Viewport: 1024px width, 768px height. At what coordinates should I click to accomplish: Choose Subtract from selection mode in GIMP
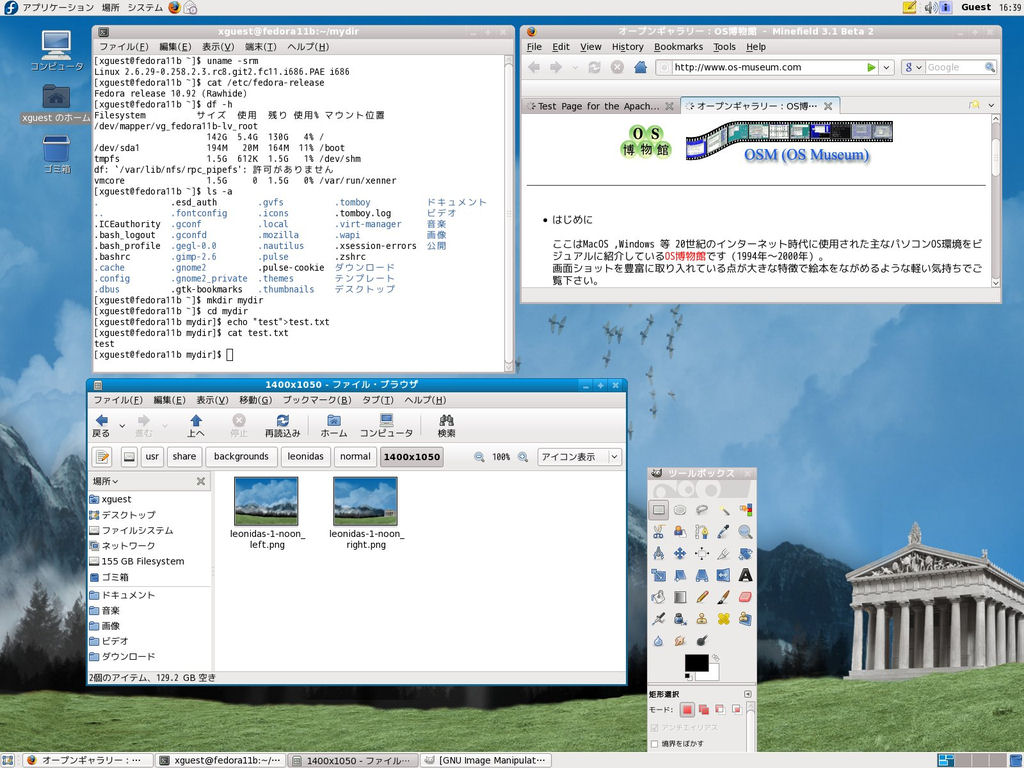coord(720,709)
